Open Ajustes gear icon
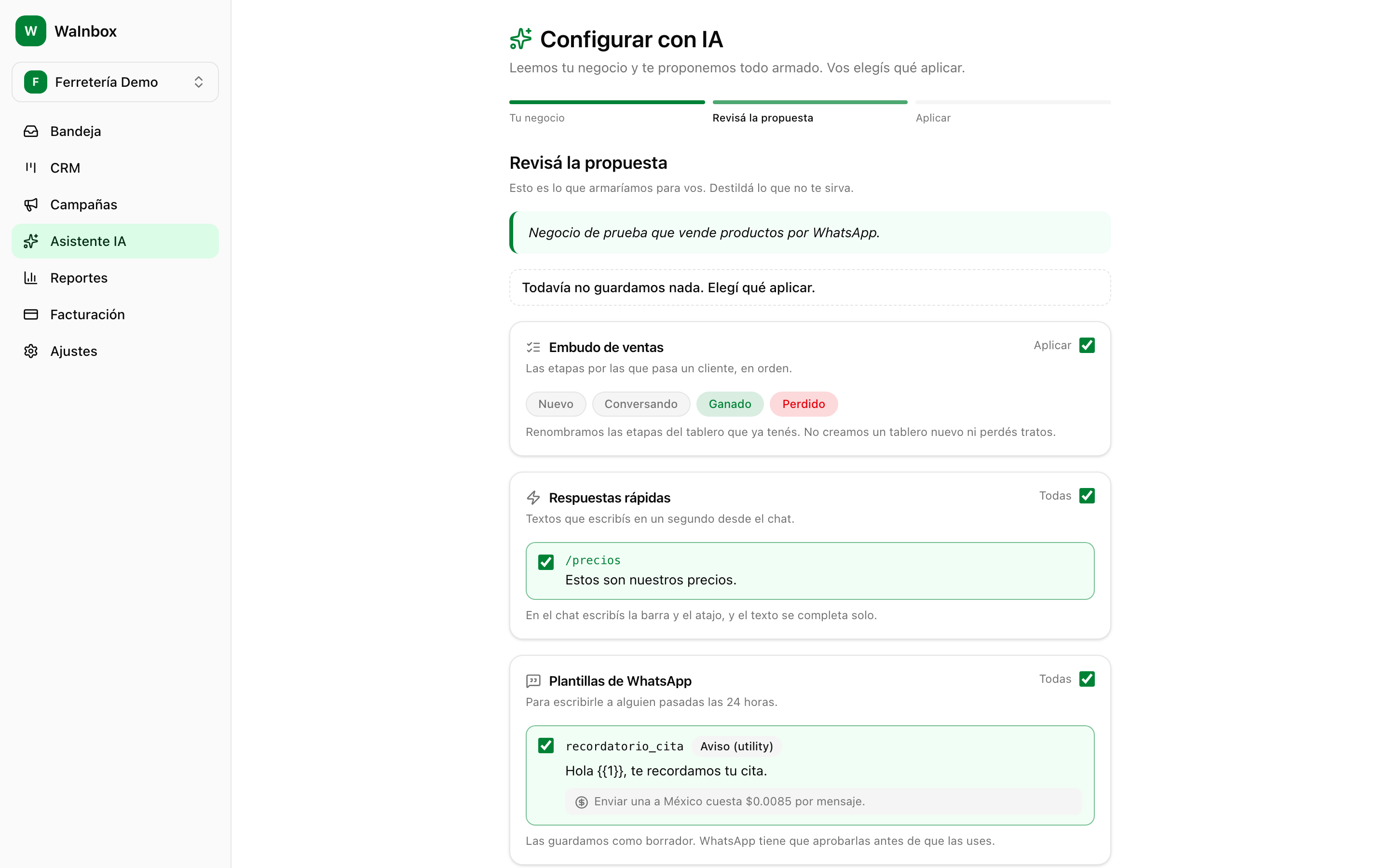The height and width of the screenshot is (868, 1389). tap(31, 352)
